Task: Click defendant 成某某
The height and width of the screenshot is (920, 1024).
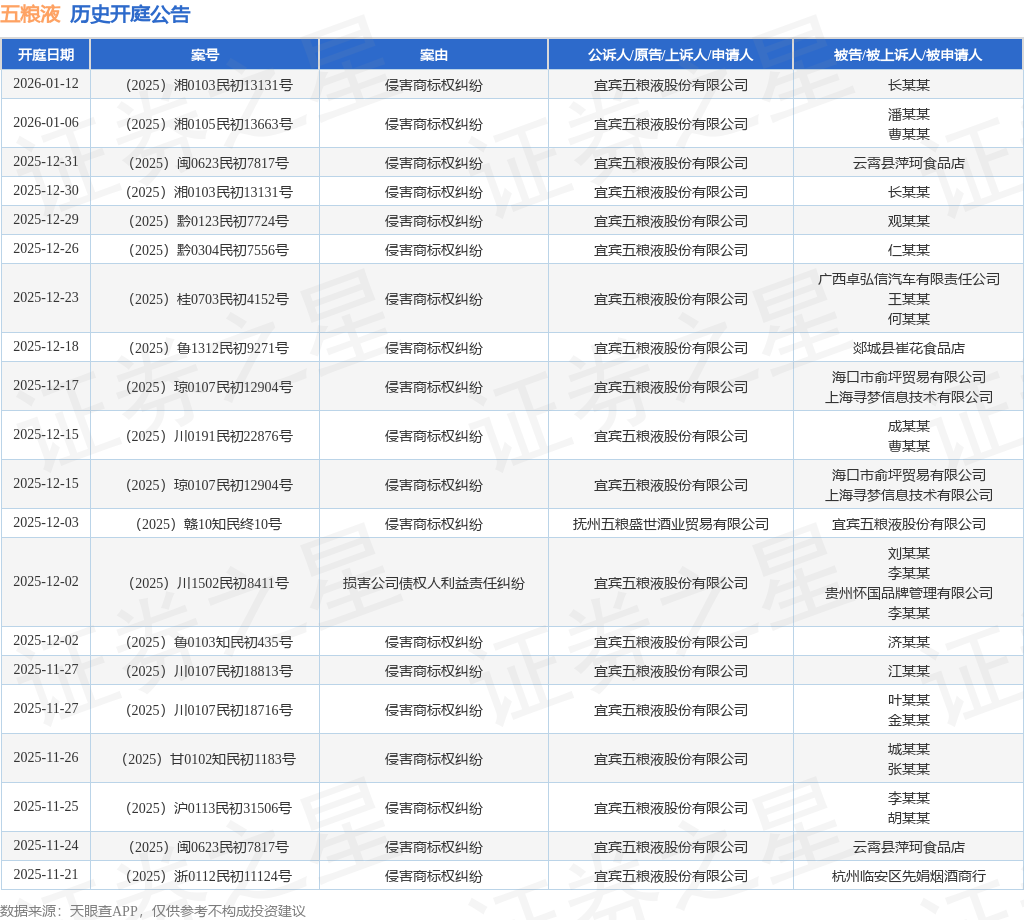Action: pyautogui.click(x=908, y=426)
